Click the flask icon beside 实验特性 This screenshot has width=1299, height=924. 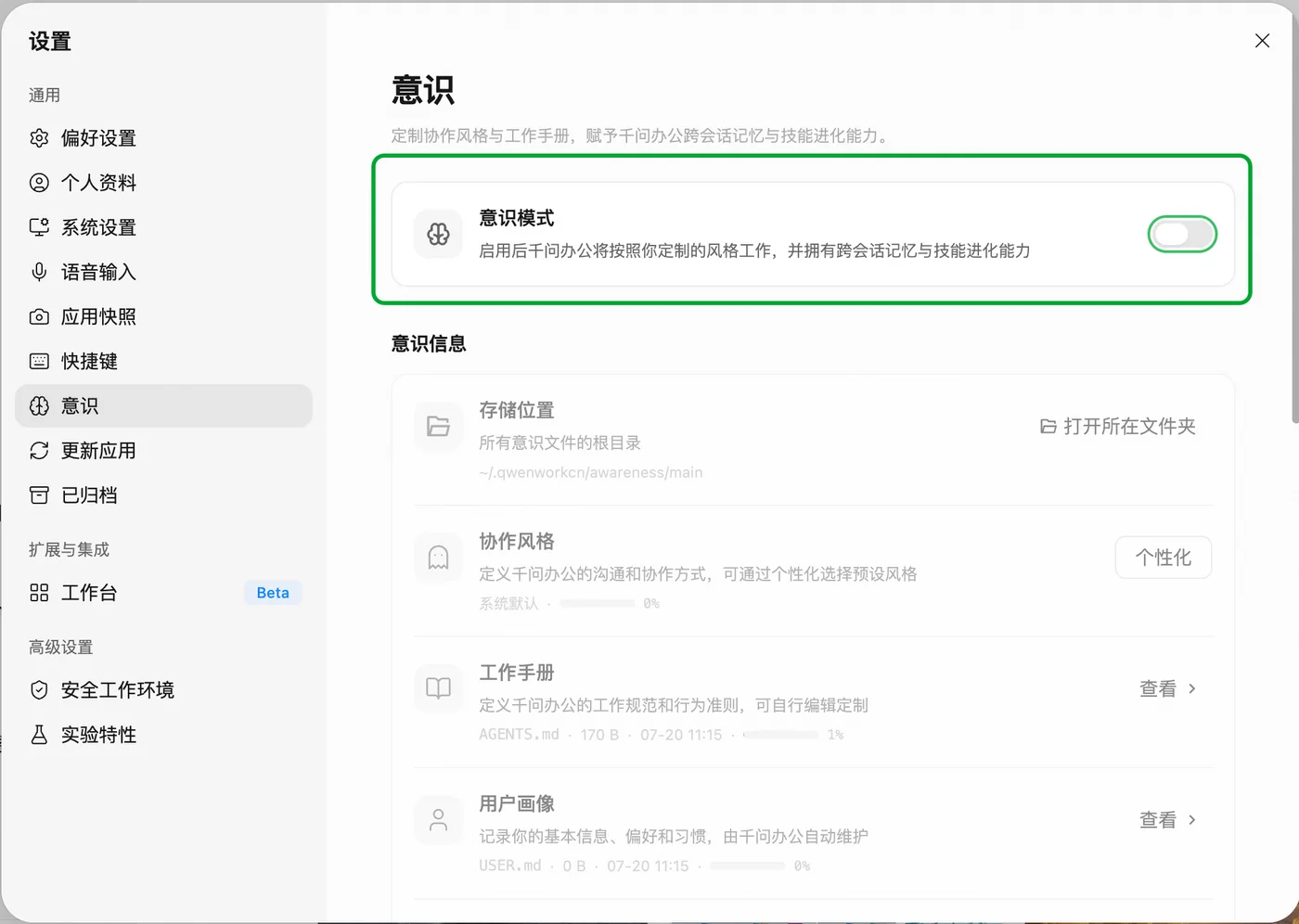pos(39,735)
